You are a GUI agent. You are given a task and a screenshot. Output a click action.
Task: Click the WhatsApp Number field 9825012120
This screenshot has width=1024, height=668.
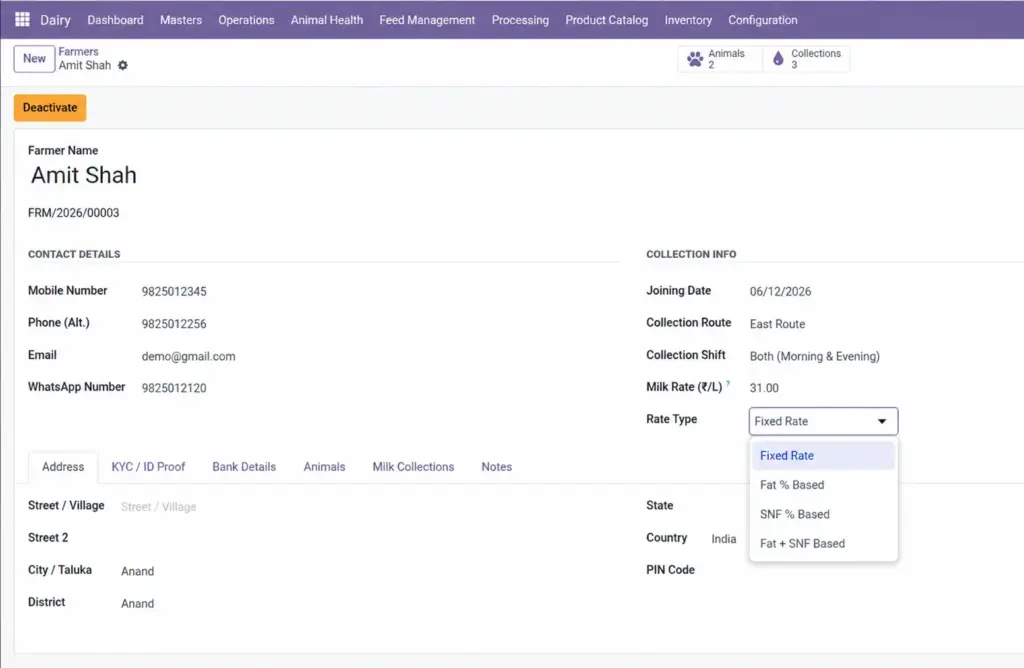(174, 388)
